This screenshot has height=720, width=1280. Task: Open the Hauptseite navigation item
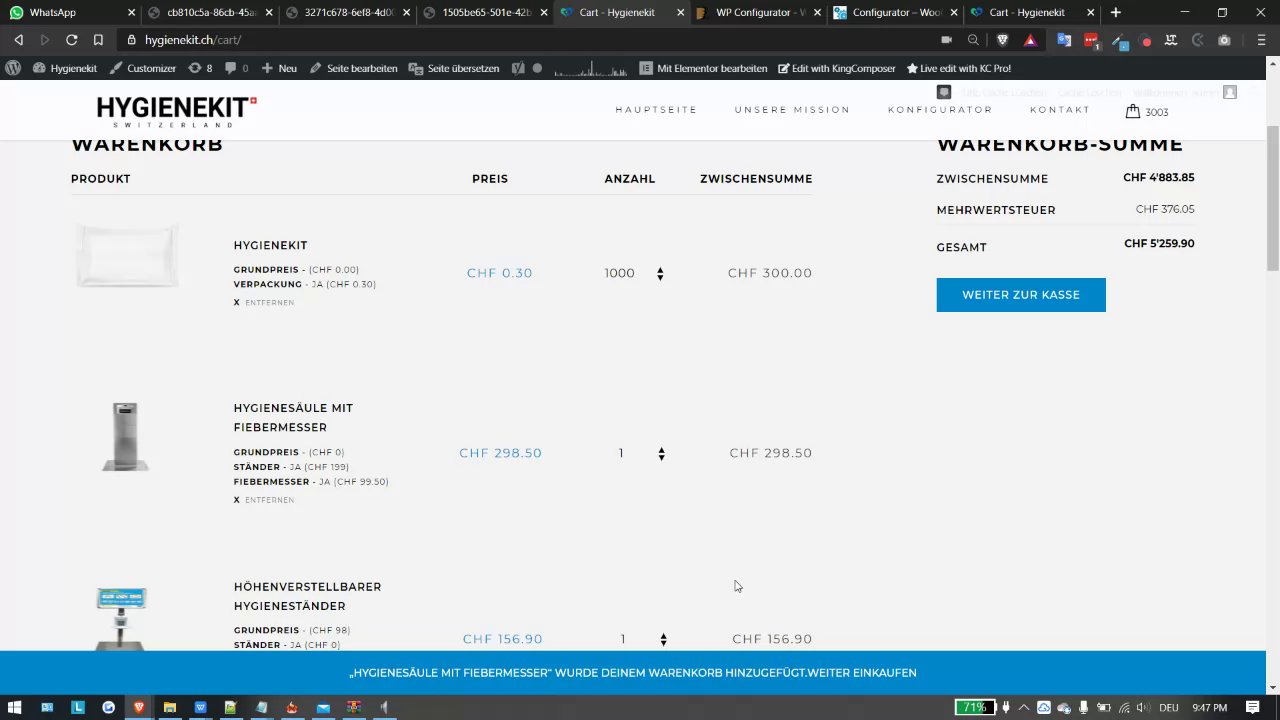656,110
